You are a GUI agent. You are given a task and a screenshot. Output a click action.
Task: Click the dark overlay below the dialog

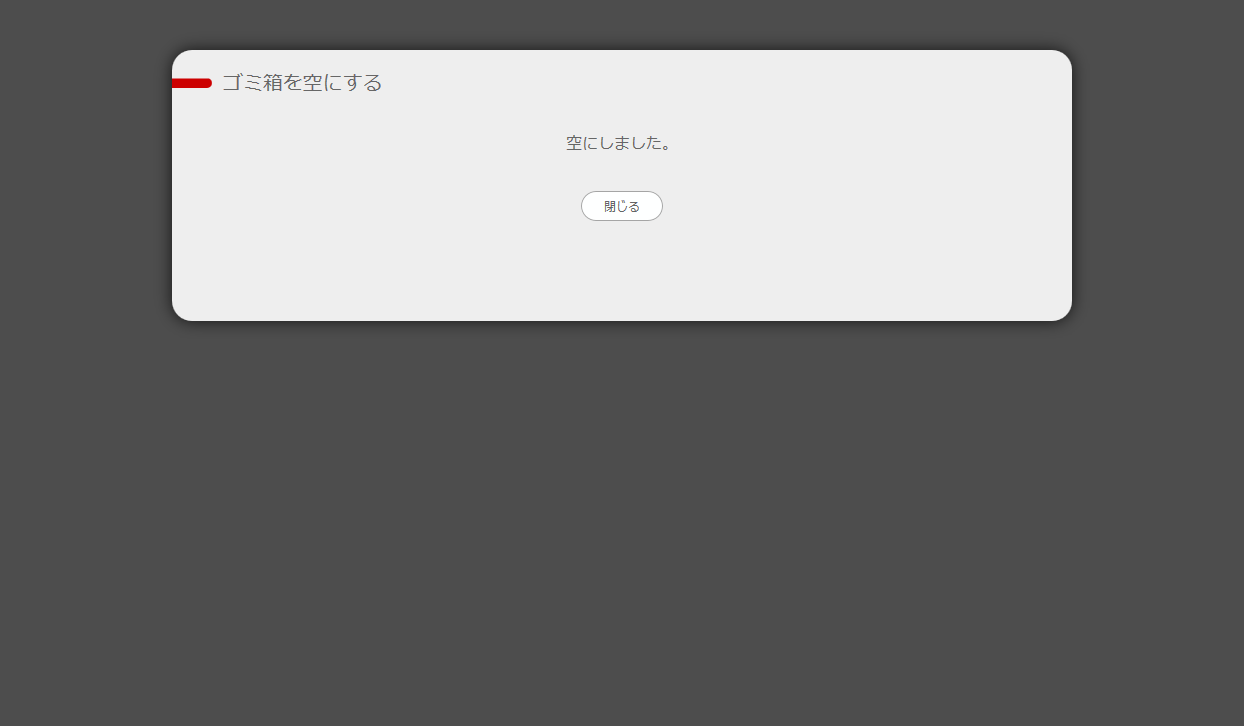click(x=622, y=520)
